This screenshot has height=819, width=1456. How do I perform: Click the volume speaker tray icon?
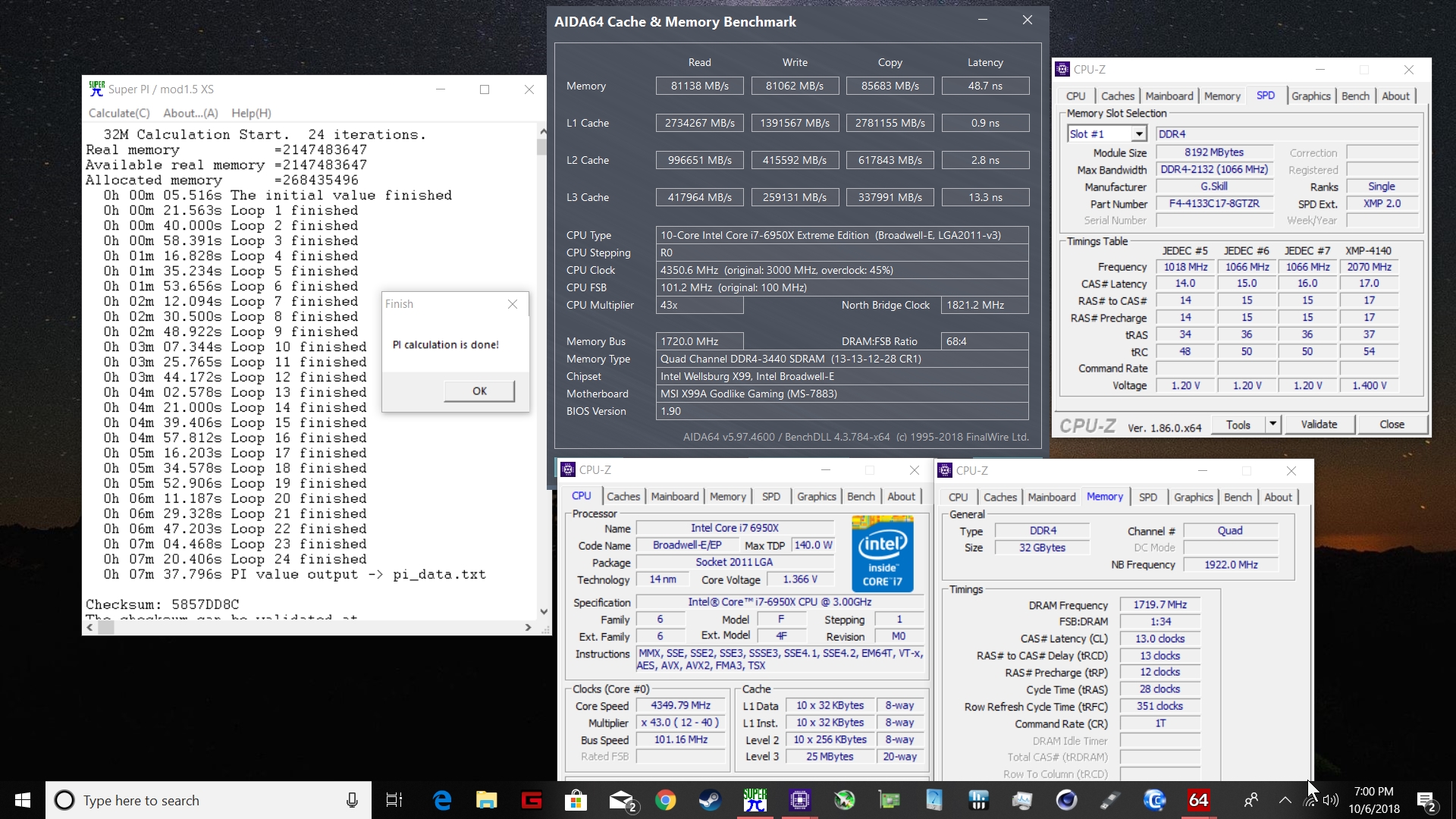pos(1331,800)
